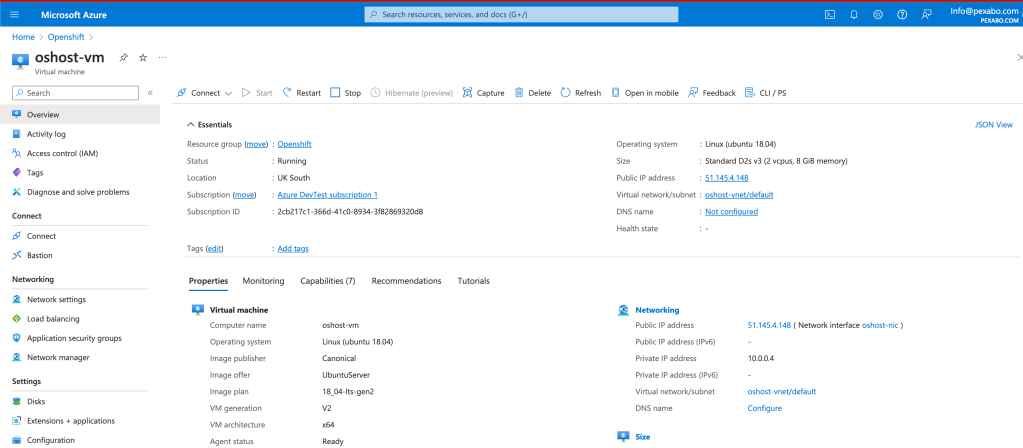Open Help question mark icon

pyautogui.click(x=902, y=14)
